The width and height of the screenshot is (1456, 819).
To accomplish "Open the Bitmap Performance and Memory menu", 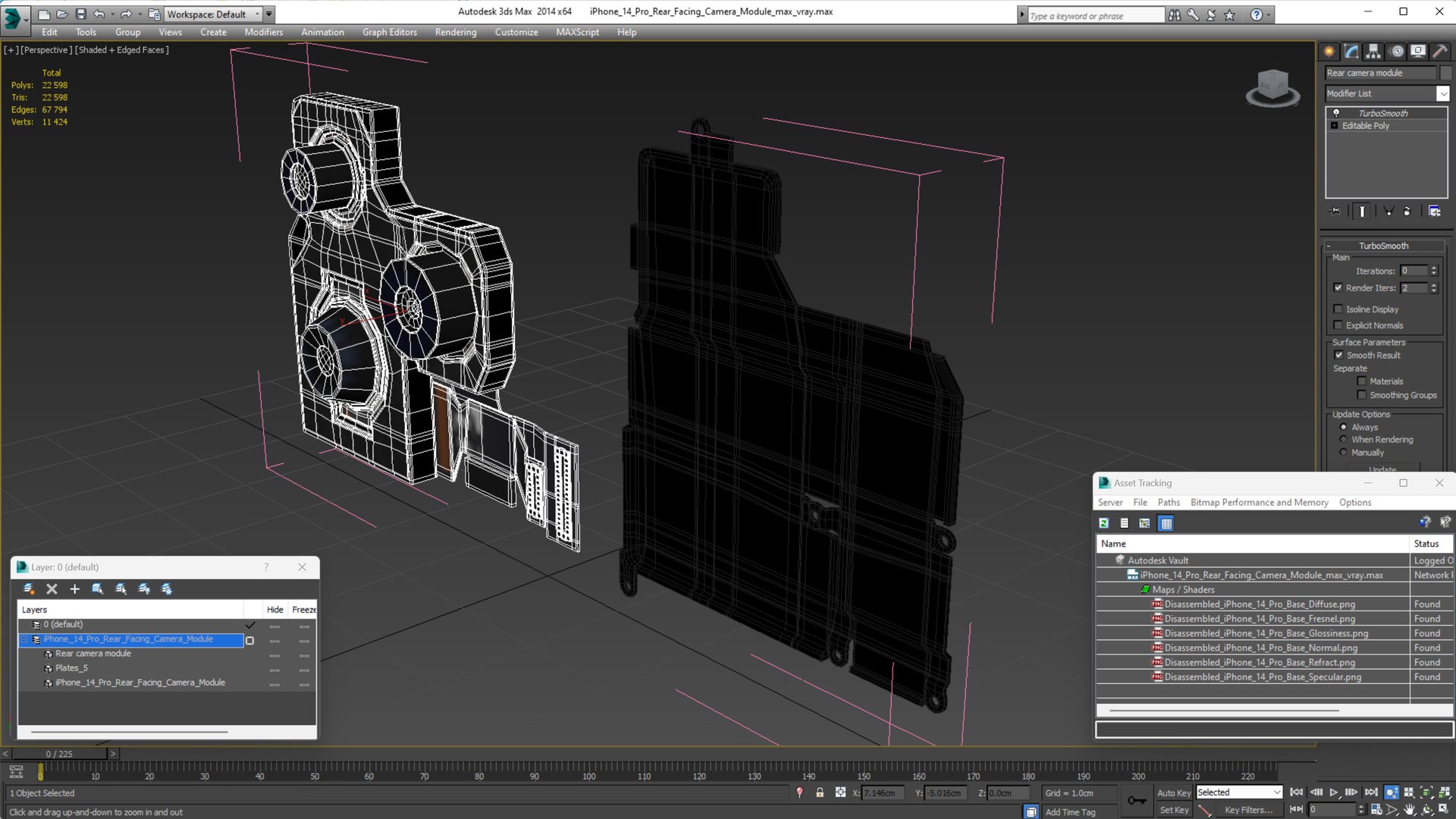I will [x=1259, y=503].
